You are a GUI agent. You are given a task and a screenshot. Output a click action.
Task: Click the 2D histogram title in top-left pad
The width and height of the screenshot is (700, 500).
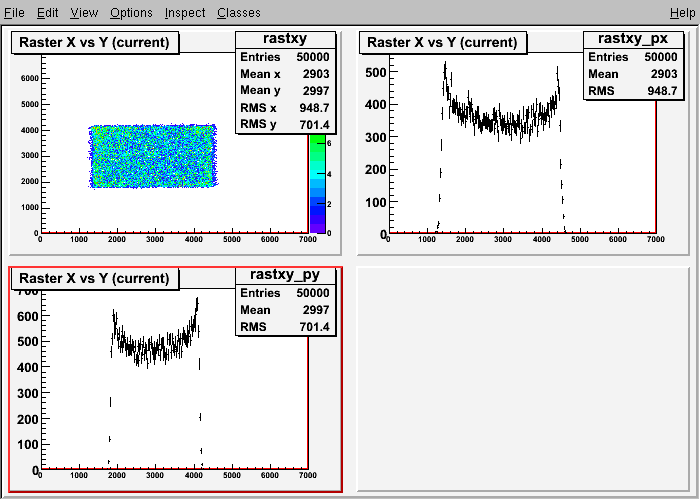coord(95,42)
